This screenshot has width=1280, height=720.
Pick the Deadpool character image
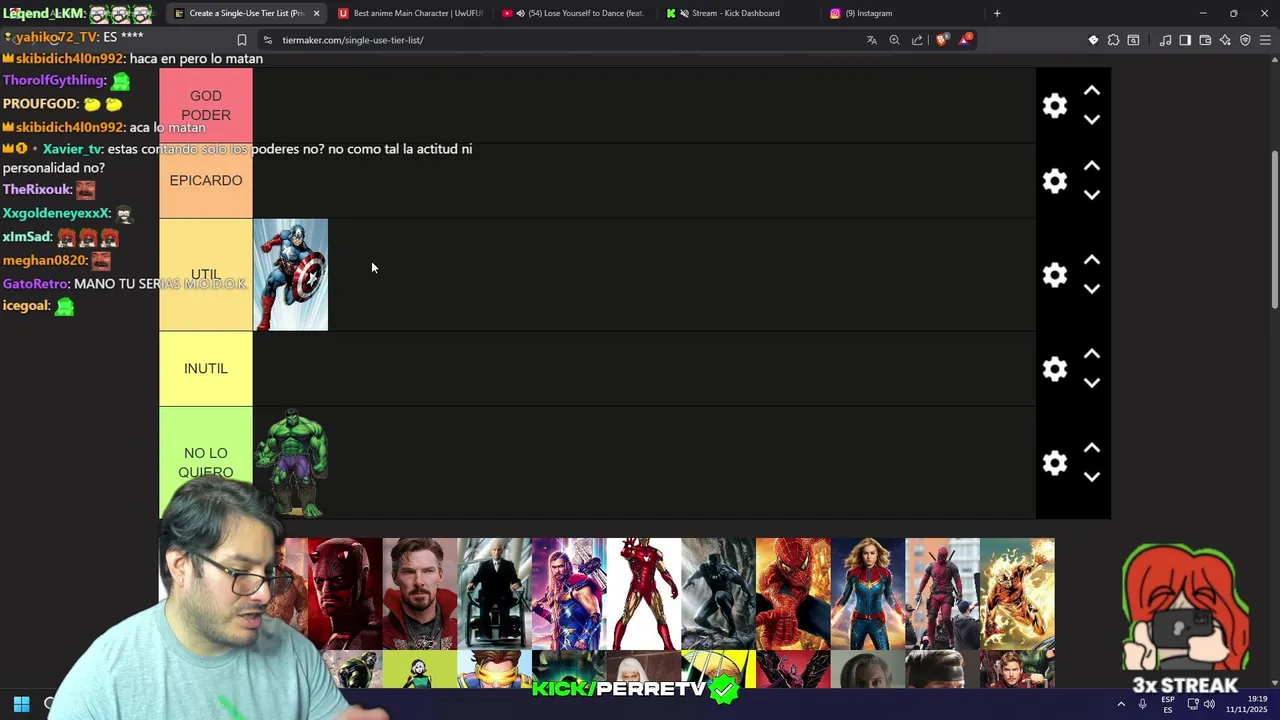coord(942,594)
